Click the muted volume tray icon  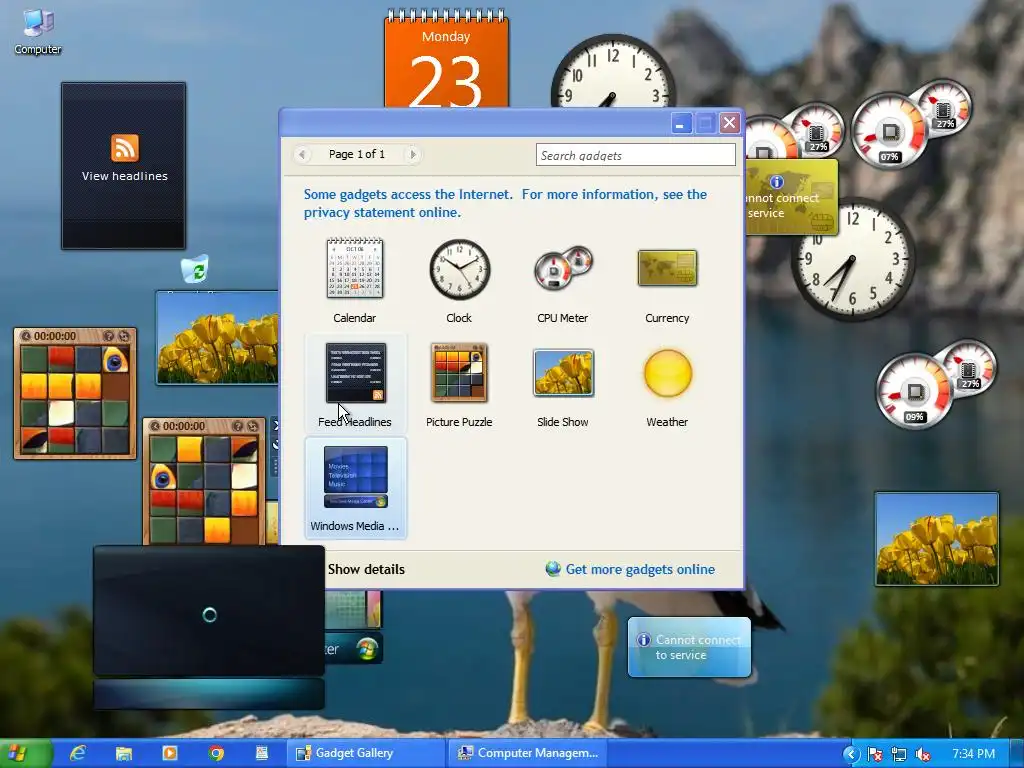point(923,754)
